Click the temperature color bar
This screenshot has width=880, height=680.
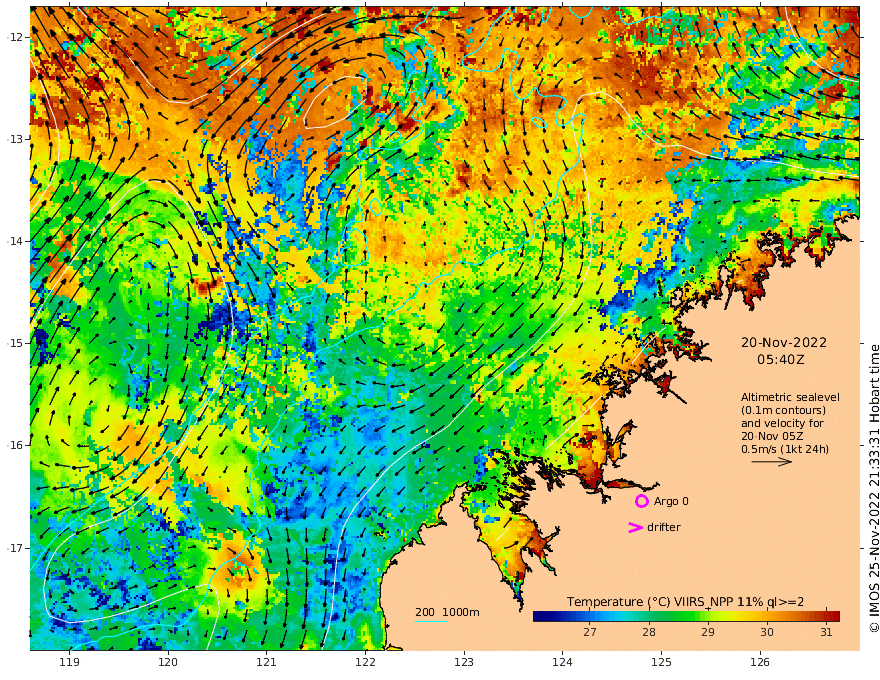(686, 616)
